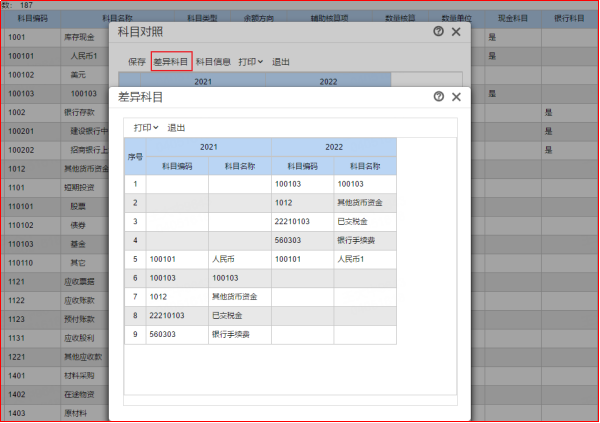This screenshot has height=423, width=600.
Task: Select row 3 已交税金 under 2022
Action: [365, 221]
